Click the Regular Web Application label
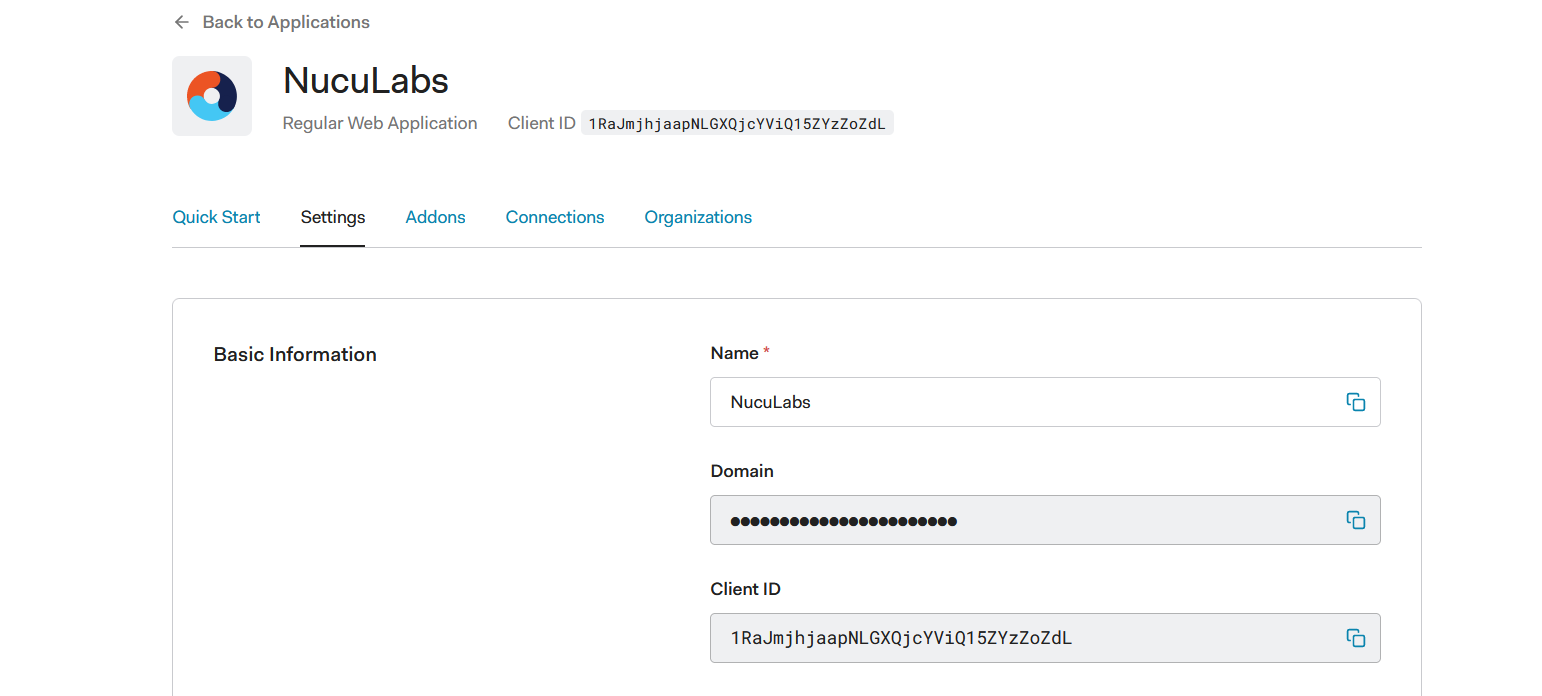The height and width of the screenshot is (696, 1542). 380,124
